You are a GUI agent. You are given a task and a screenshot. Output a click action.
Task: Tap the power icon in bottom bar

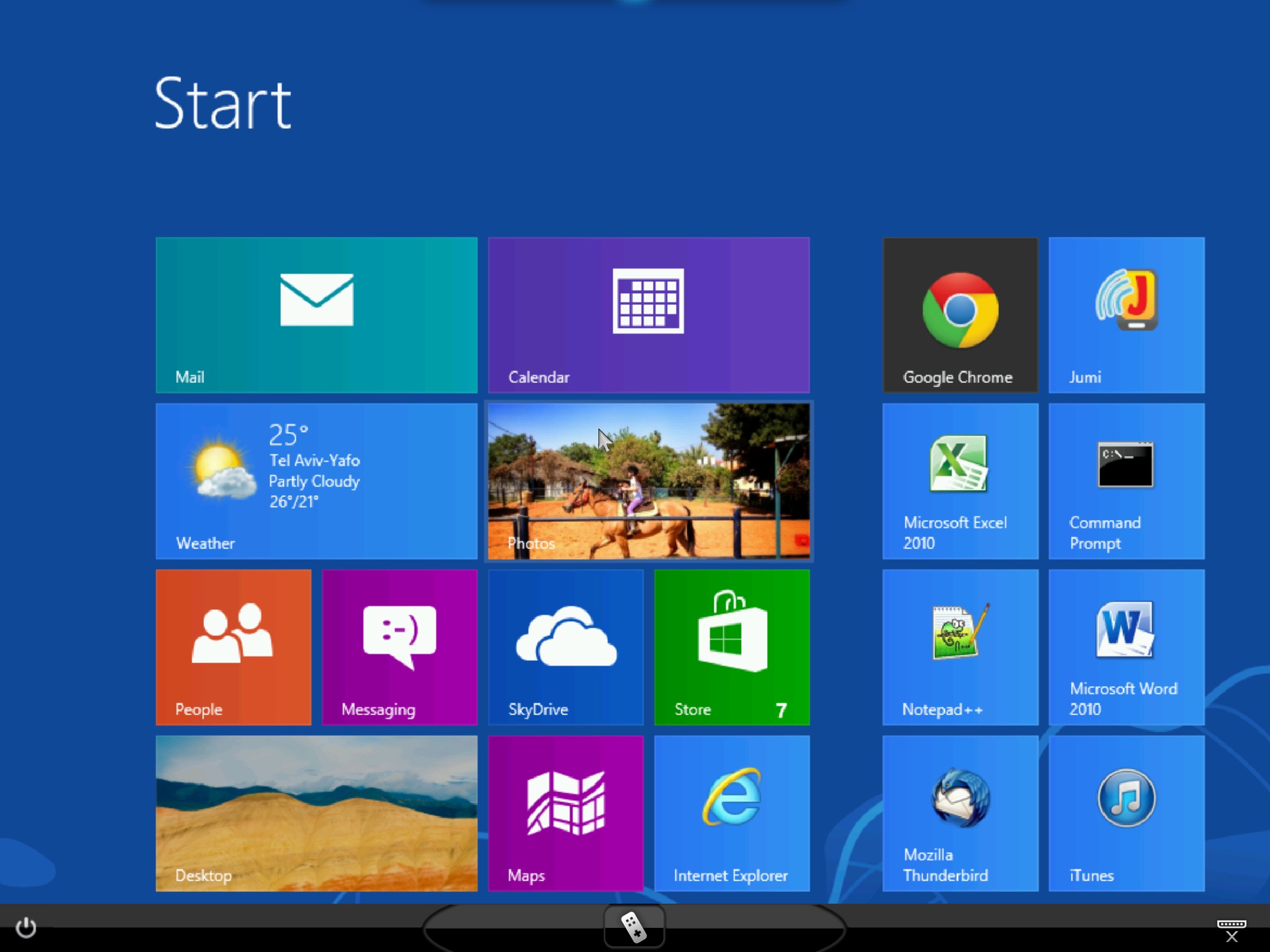pyautogui.click(x=26, y=927)
